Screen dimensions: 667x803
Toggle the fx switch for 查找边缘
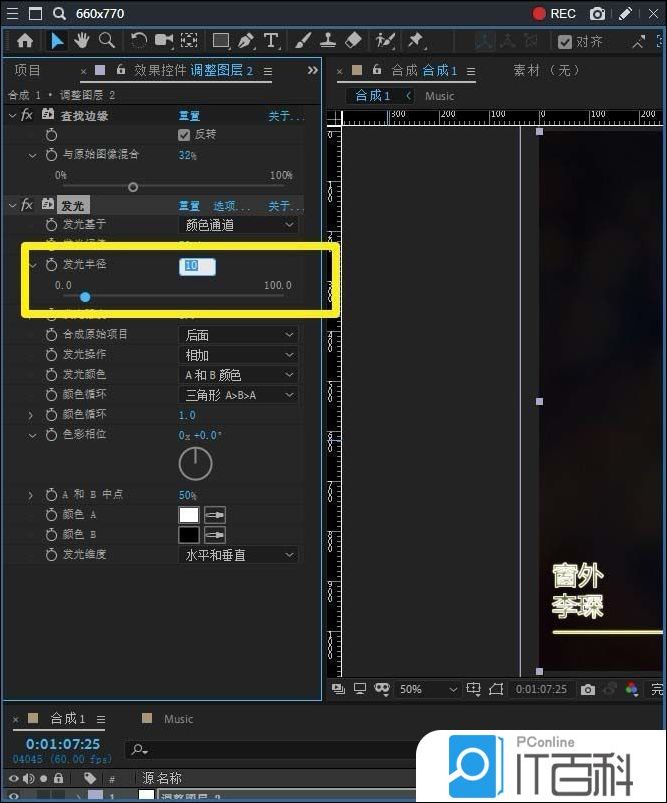point(27,115)
